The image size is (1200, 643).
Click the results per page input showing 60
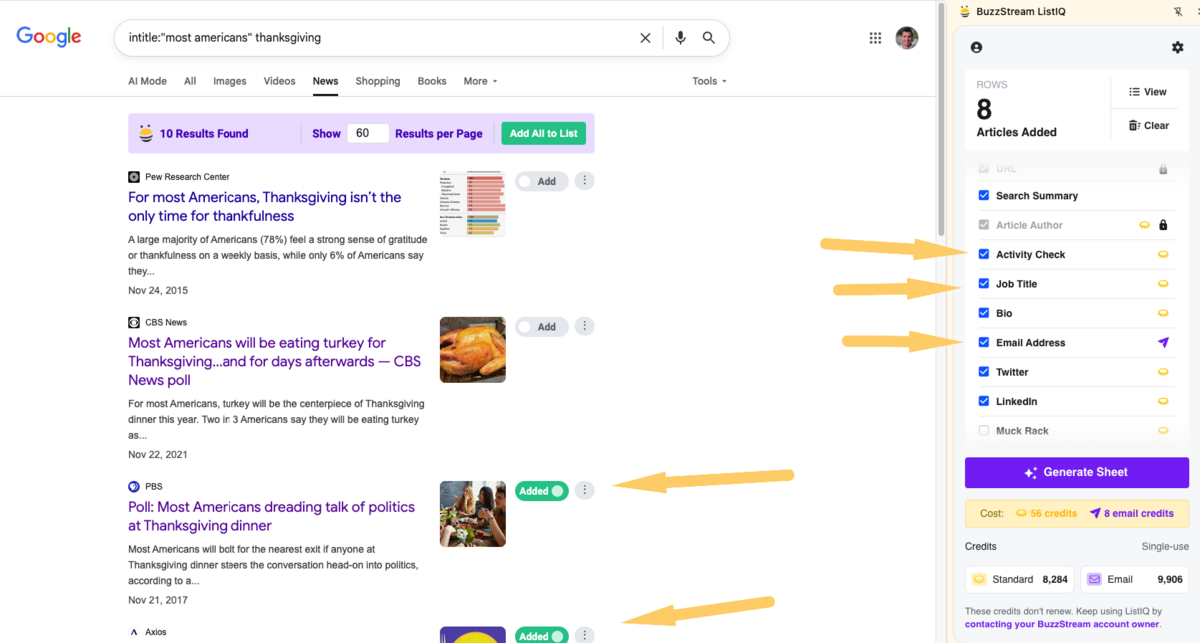pyautogui.click(x=368, y=132)
